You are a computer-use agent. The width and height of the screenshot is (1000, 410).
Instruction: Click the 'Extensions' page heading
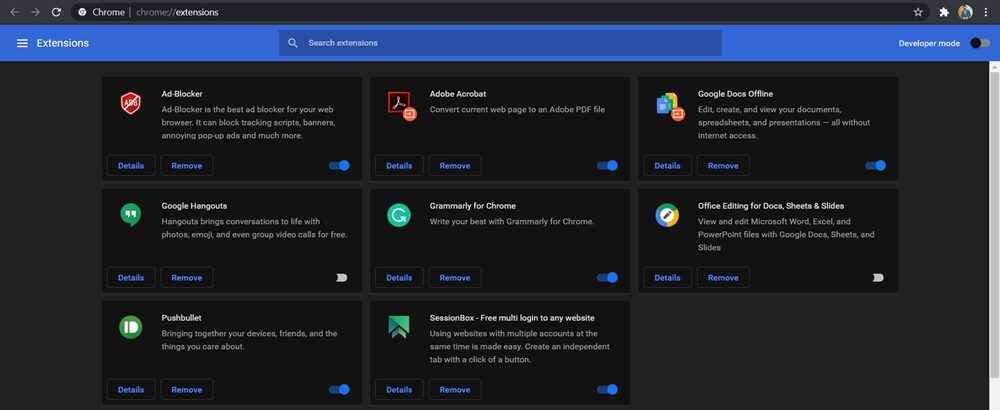click(62, 43)
